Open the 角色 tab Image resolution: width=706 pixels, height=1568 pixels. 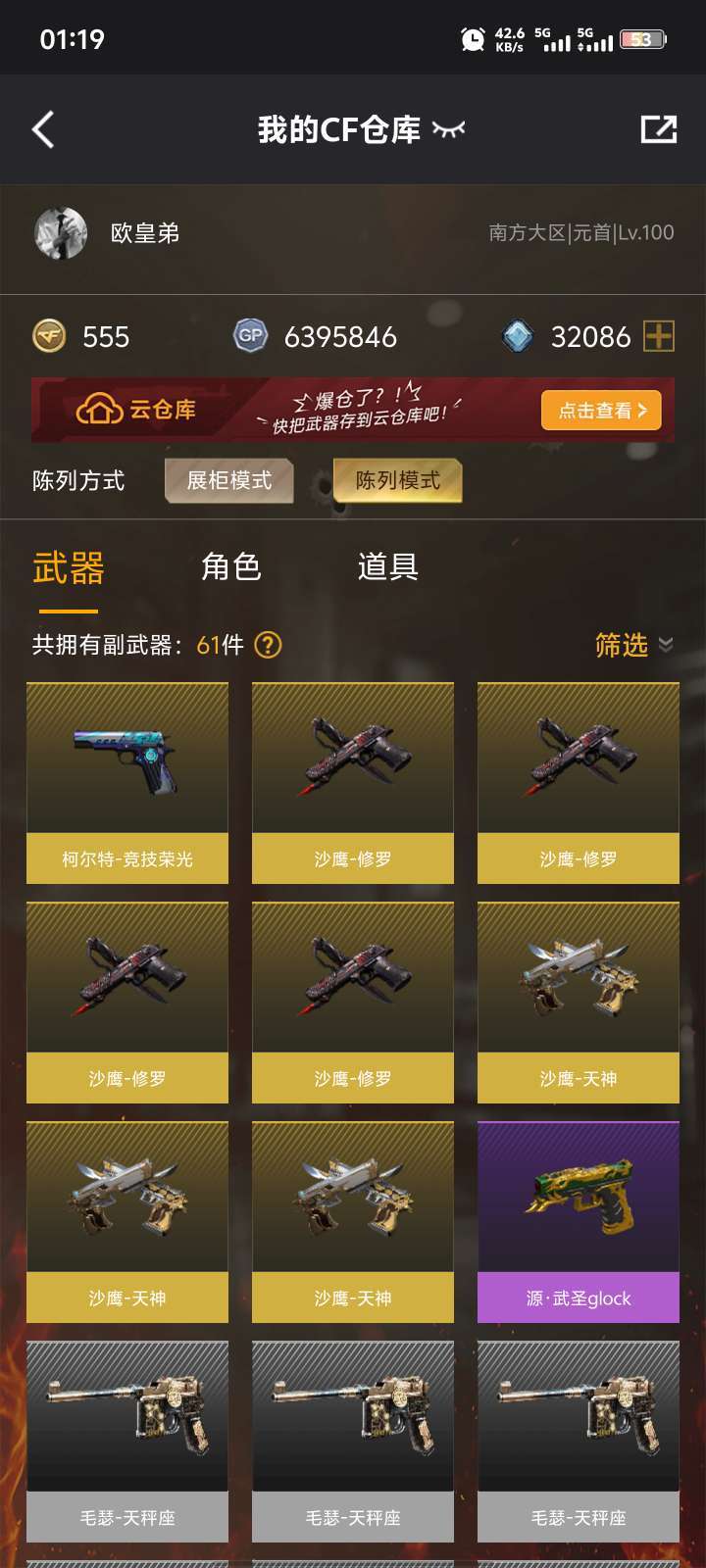click(231, 566)
